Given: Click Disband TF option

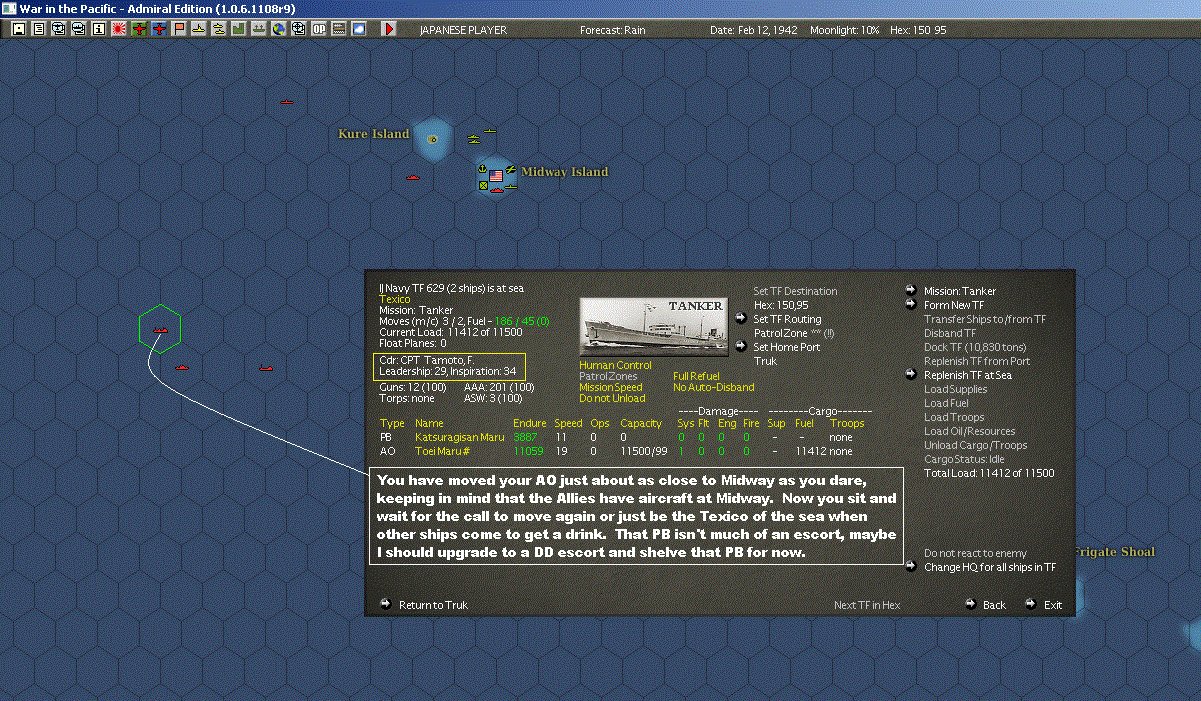Looking at the screenshot, I should point(950,333).
